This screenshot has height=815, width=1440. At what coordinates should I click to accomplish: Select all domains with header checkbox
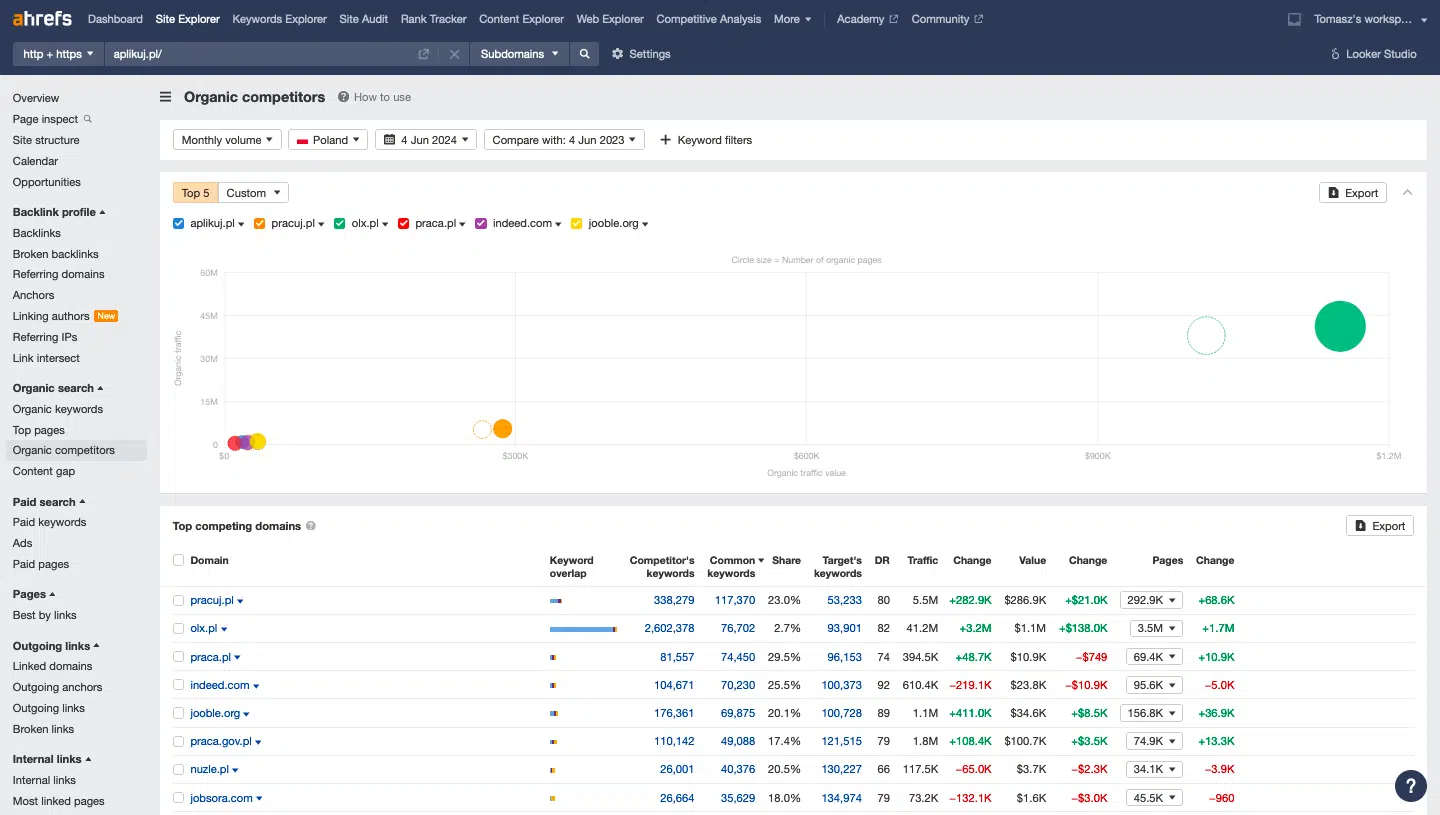click(x=178, y=560)
